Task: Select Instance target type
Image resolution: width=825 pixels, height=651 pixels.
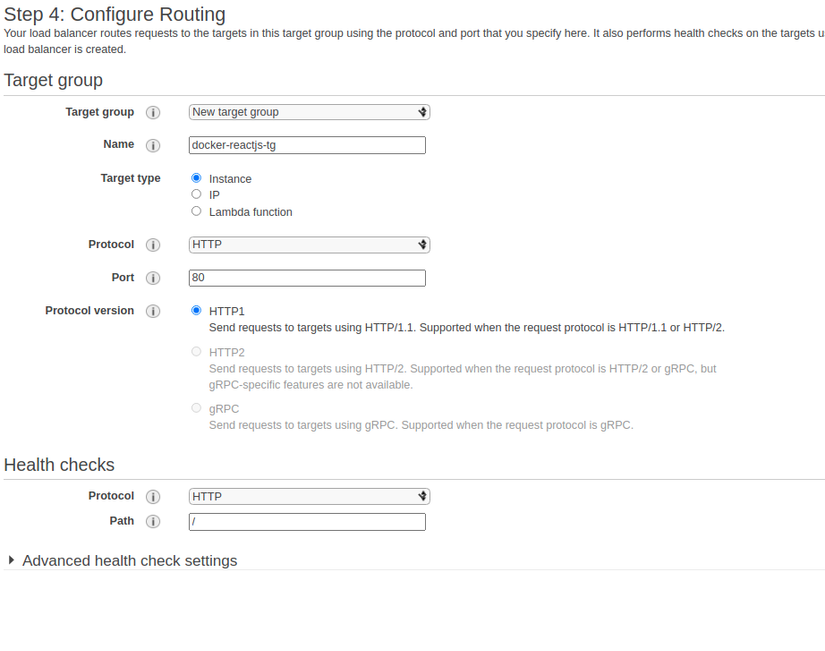Action: (196, 178)
